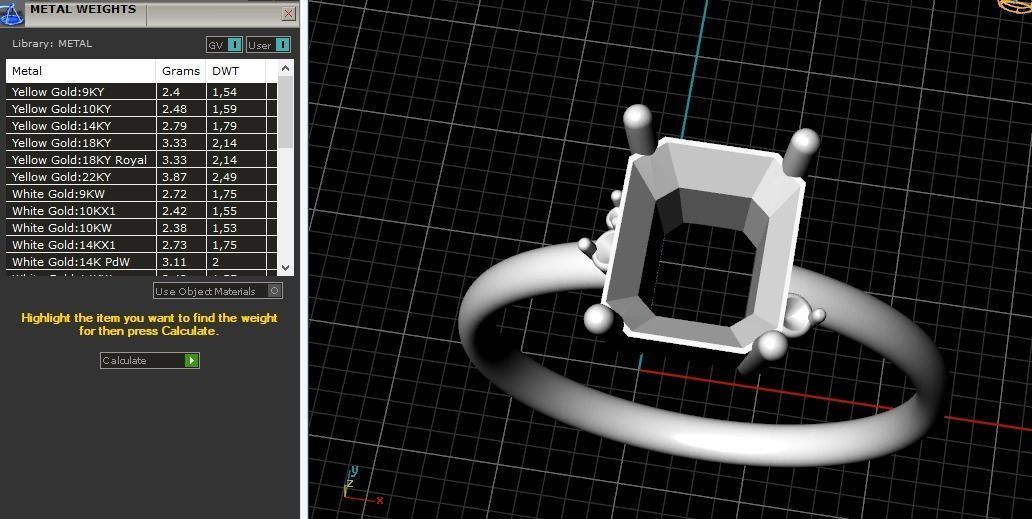The image size is (1032, 519).
Task: Select the Yellow Gold:18KY Royal row
Action: [x=142, y=160]
